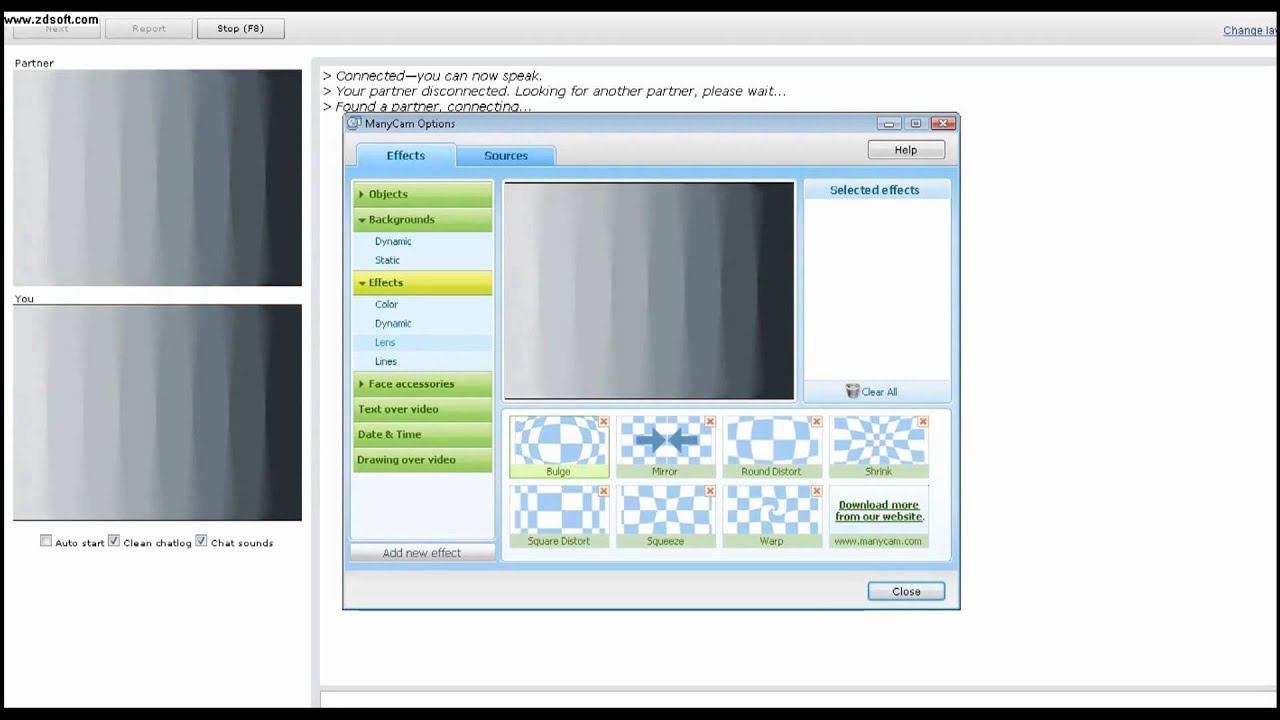Delete Shrink effect via its X icon
The image size is (1280, 720).
coord(923,422)
